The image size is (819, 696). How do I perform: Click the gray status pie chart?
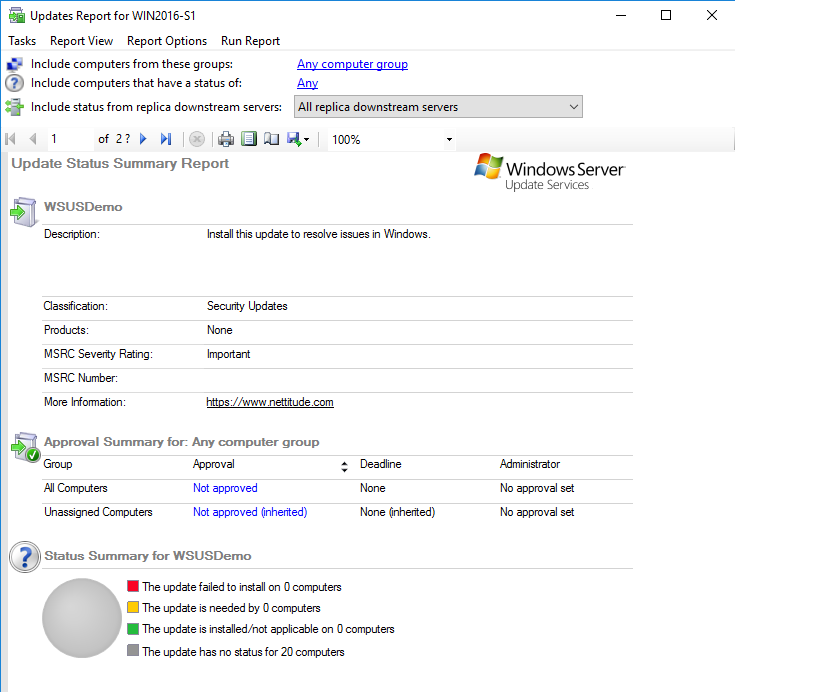pyautogui.click(x=82, y=618)
